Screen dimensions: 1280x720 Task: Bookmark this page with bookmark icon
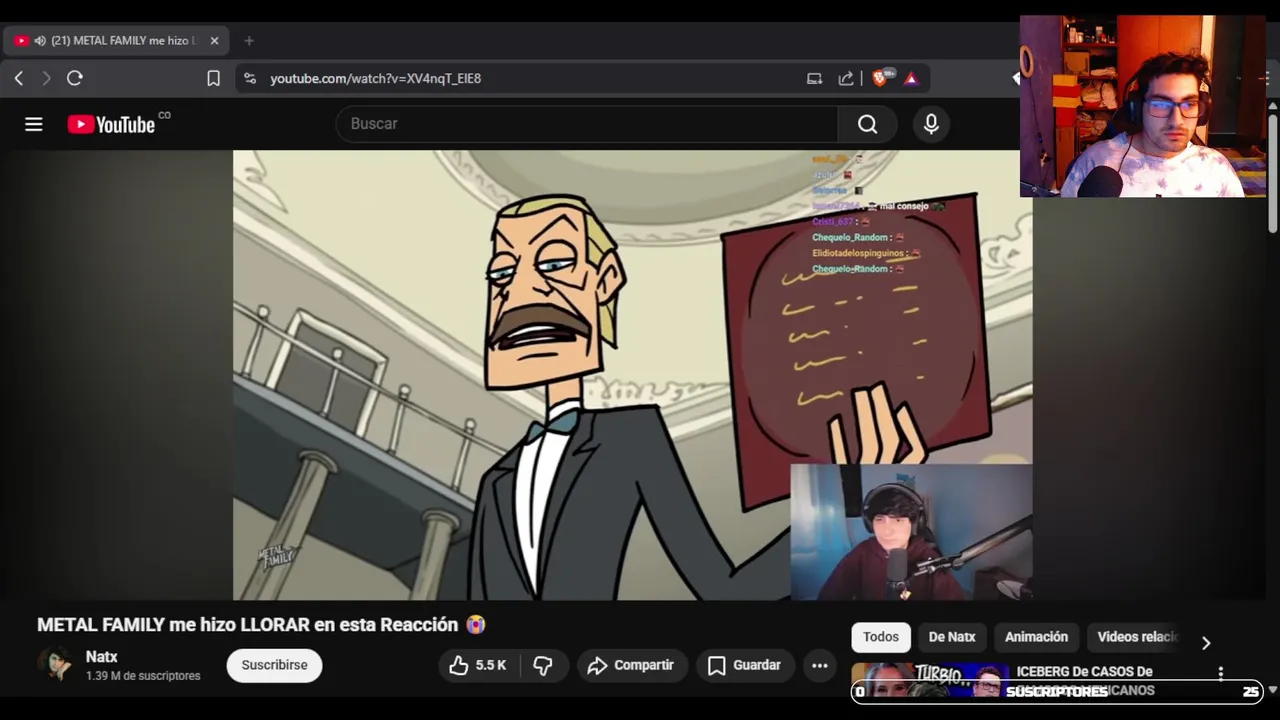pyautogui.click(x=213, y=78)
